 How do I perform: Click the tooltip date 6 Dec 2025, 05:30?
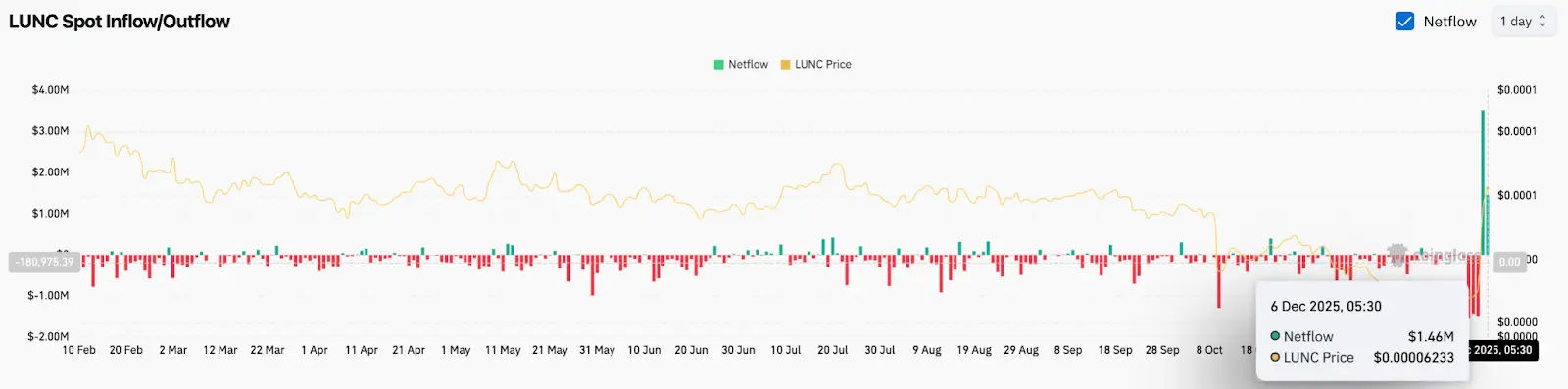point(1326,307)
